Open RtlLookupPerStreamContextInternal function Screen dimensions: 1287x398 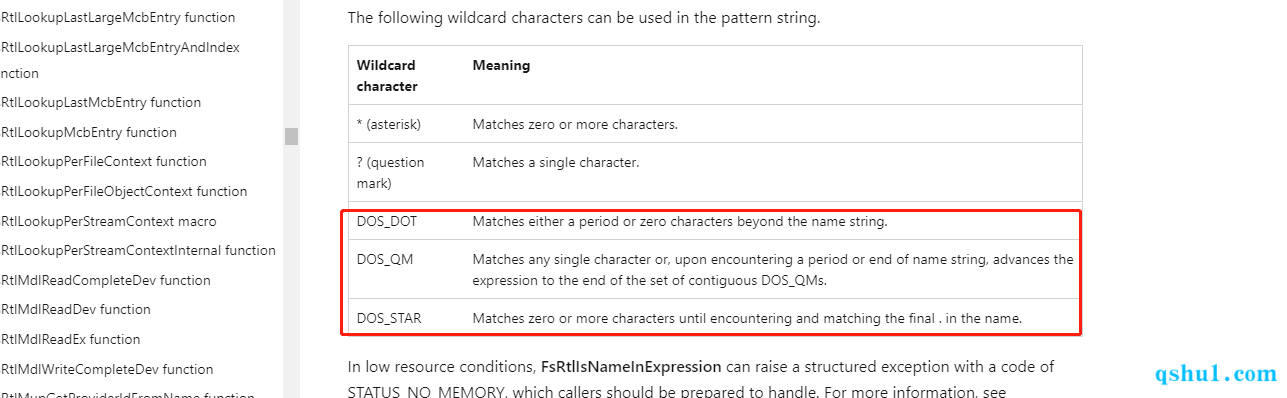click(x=138, y=250)
